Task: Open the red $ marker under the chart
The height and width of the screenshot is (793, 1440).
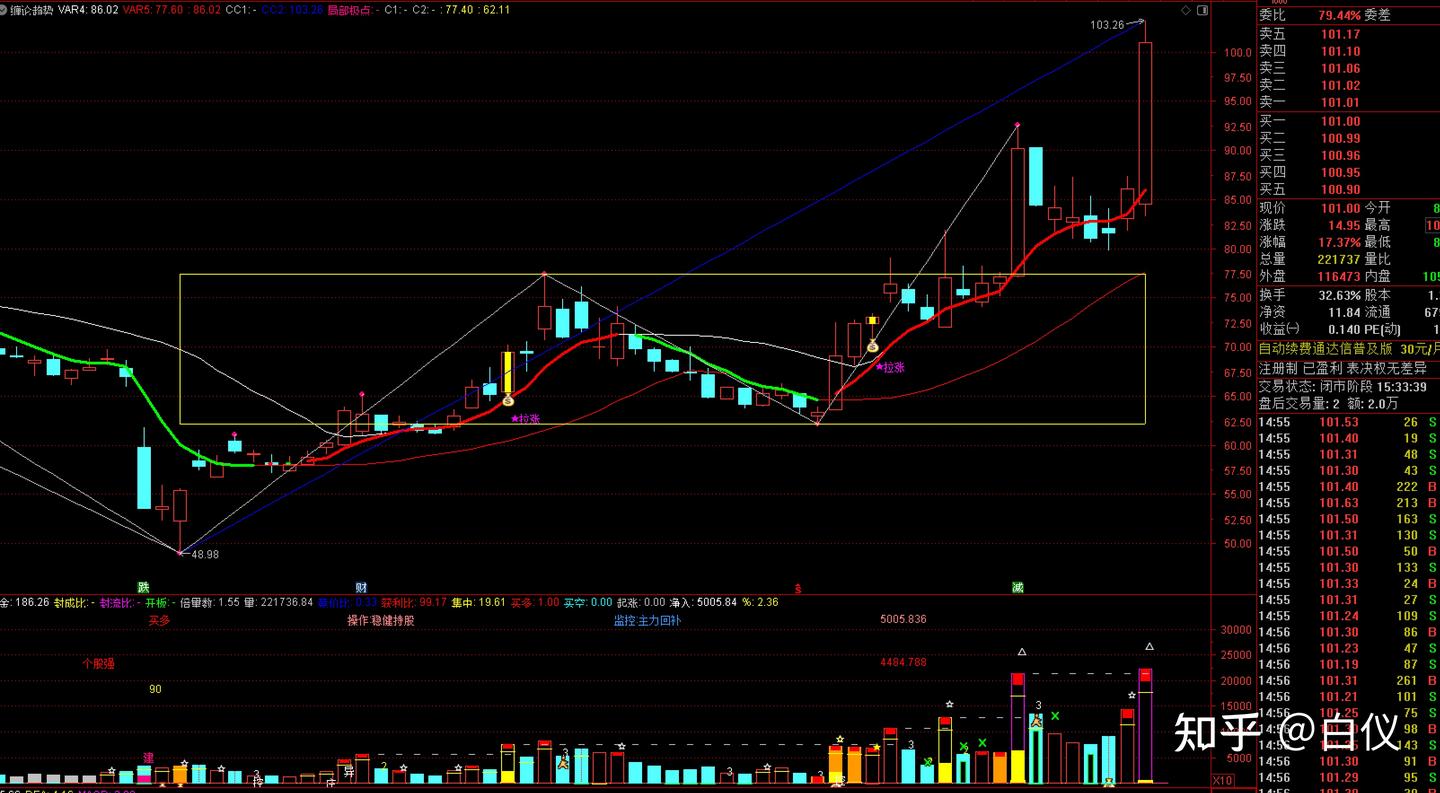Action: pyautogui.click(x=797, y=588)
